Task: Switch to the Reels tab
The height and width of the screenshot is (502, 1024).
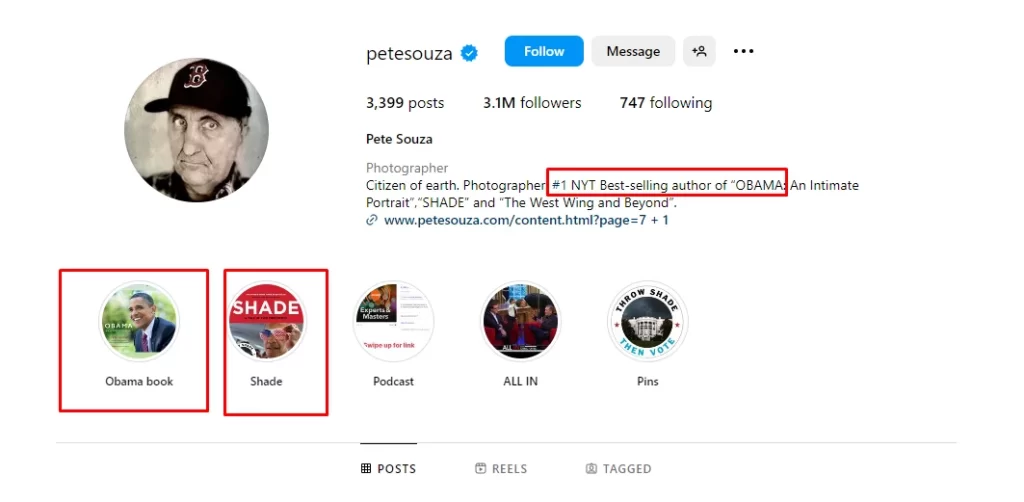Action: click(x=501, y=469)
